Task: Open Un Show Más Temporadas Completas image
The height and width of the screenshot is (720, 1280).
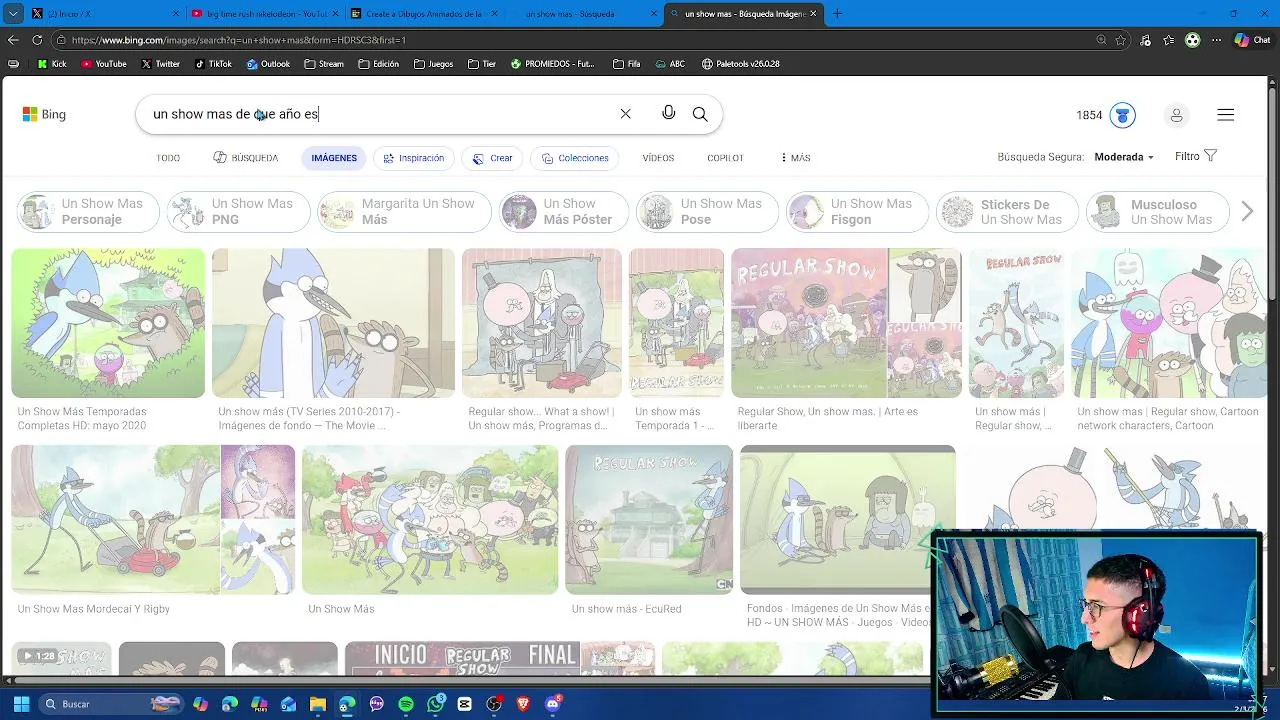Action: click(108, 323)
